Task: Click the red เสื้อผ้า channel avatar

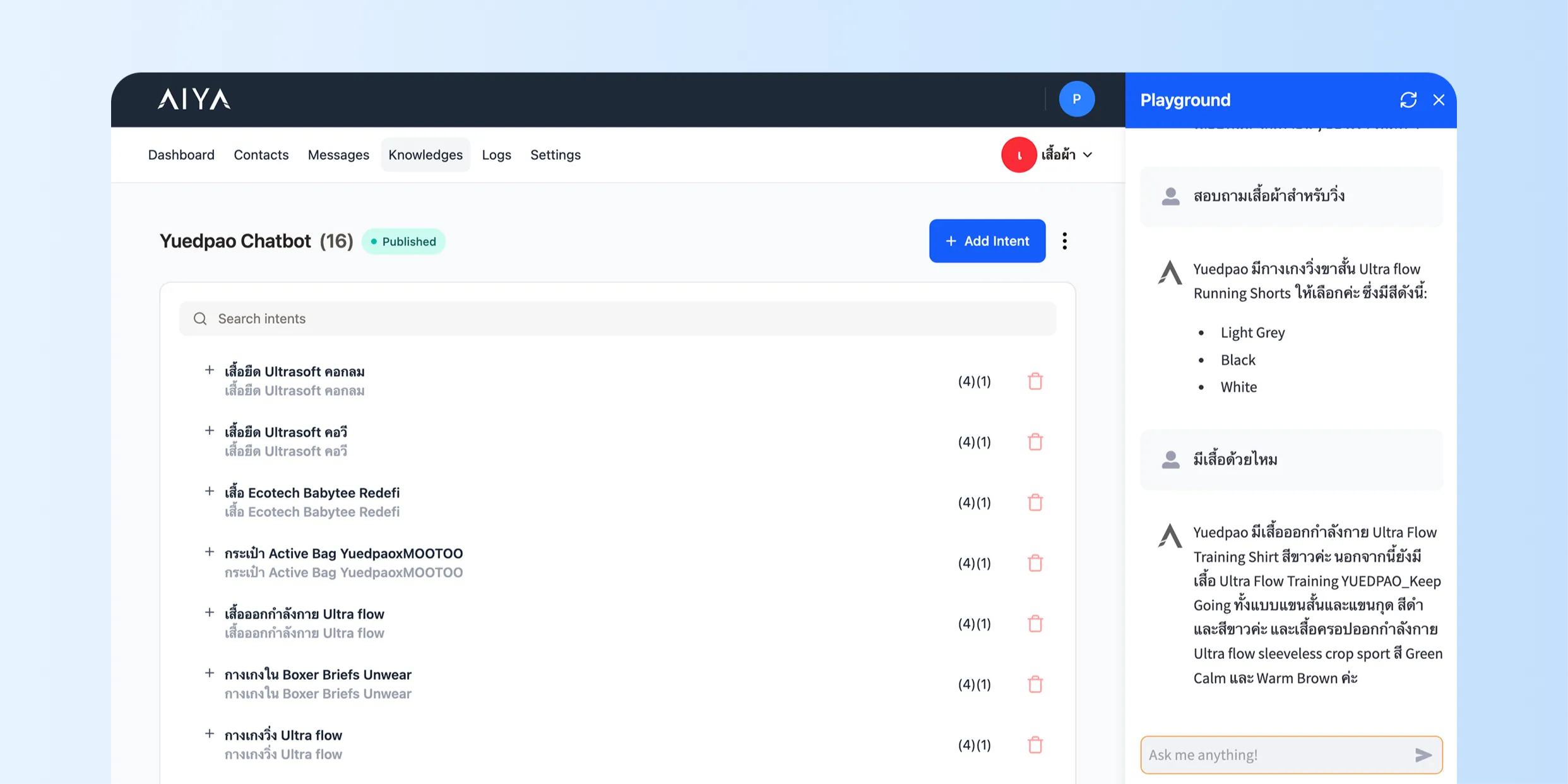Action: (1018, 155)
